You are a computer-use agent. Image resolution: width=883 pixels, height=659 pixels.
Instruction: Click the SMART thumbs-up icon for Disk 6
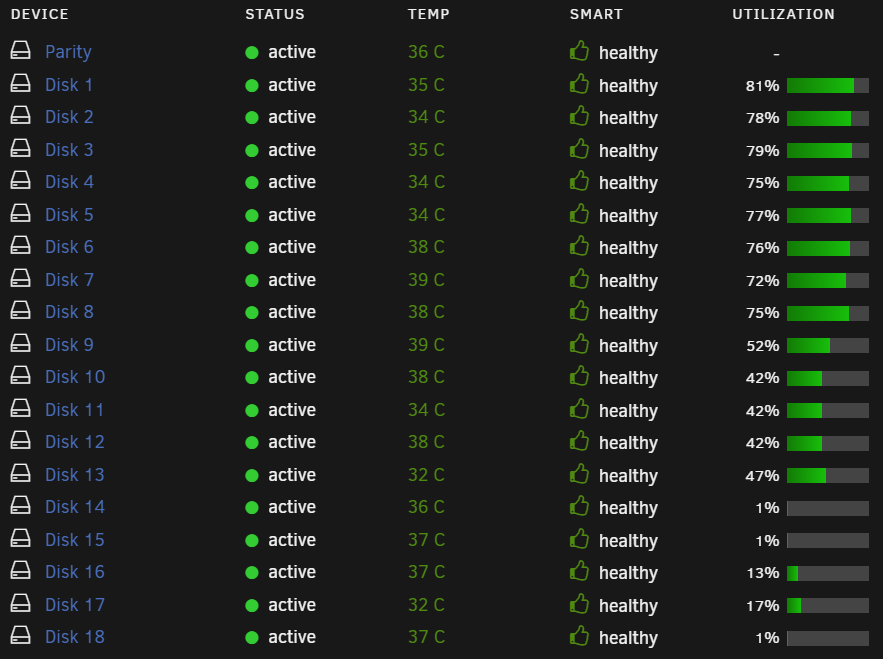coord(579,246)
